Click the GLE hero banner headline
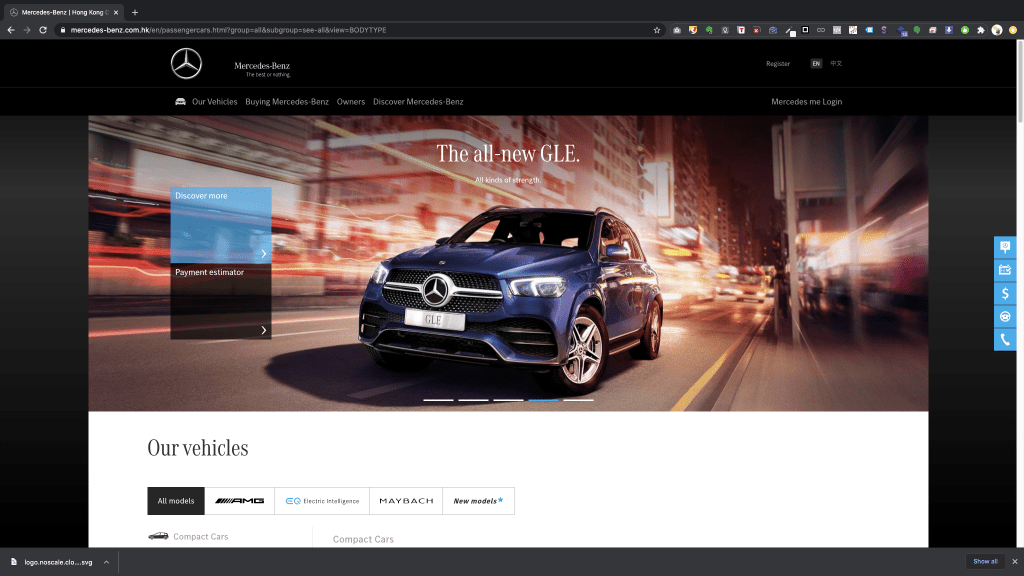 click(x=508, y=153)
